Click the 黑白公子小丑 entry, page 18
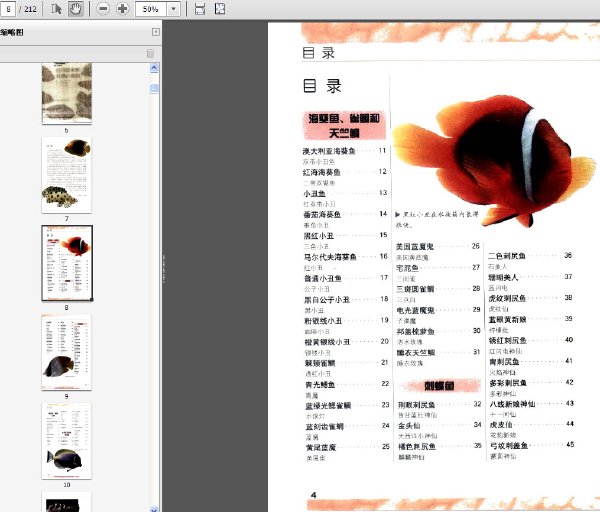Viewport: 600px width, 512px height. (346, 299)
